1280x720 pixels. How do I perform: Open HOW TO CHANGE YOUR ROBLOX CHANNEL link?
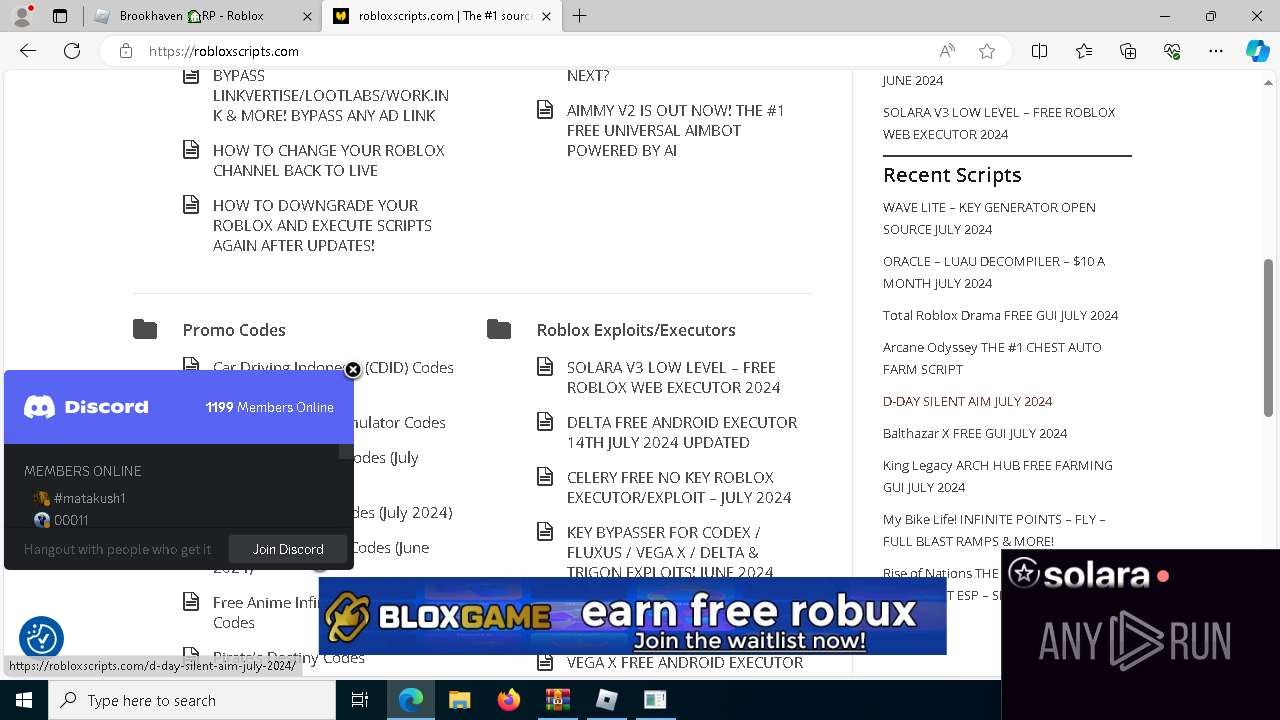click(329, 160)
